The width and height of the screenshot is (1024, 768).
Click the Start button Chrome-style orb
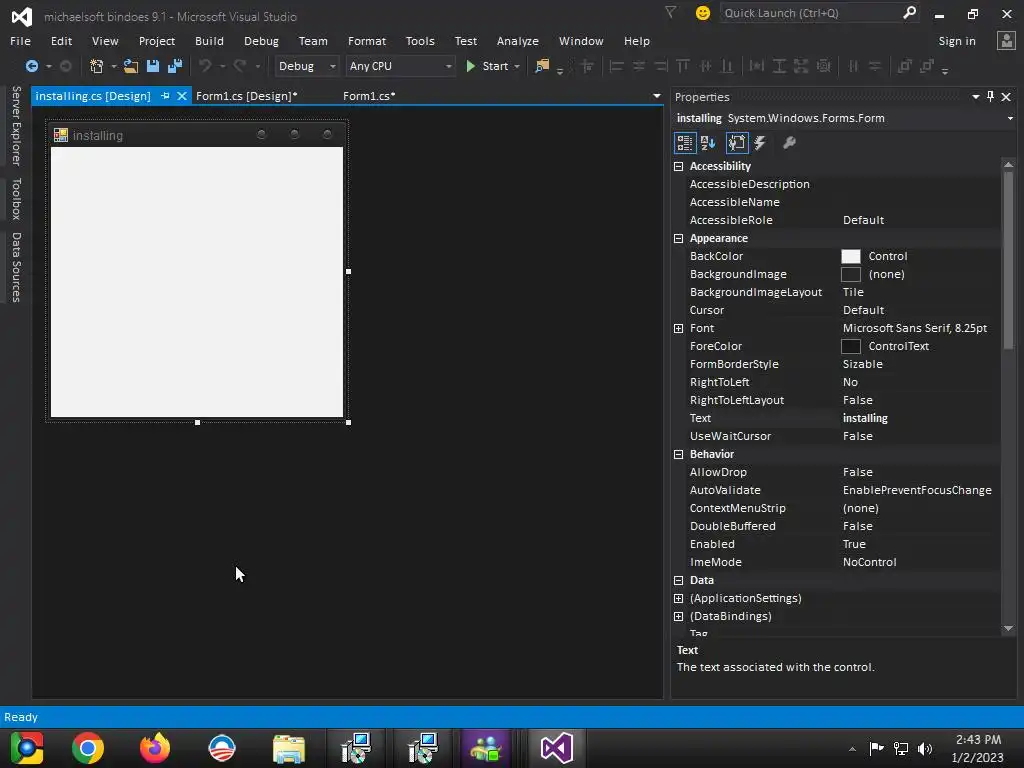tap(26, 748)
